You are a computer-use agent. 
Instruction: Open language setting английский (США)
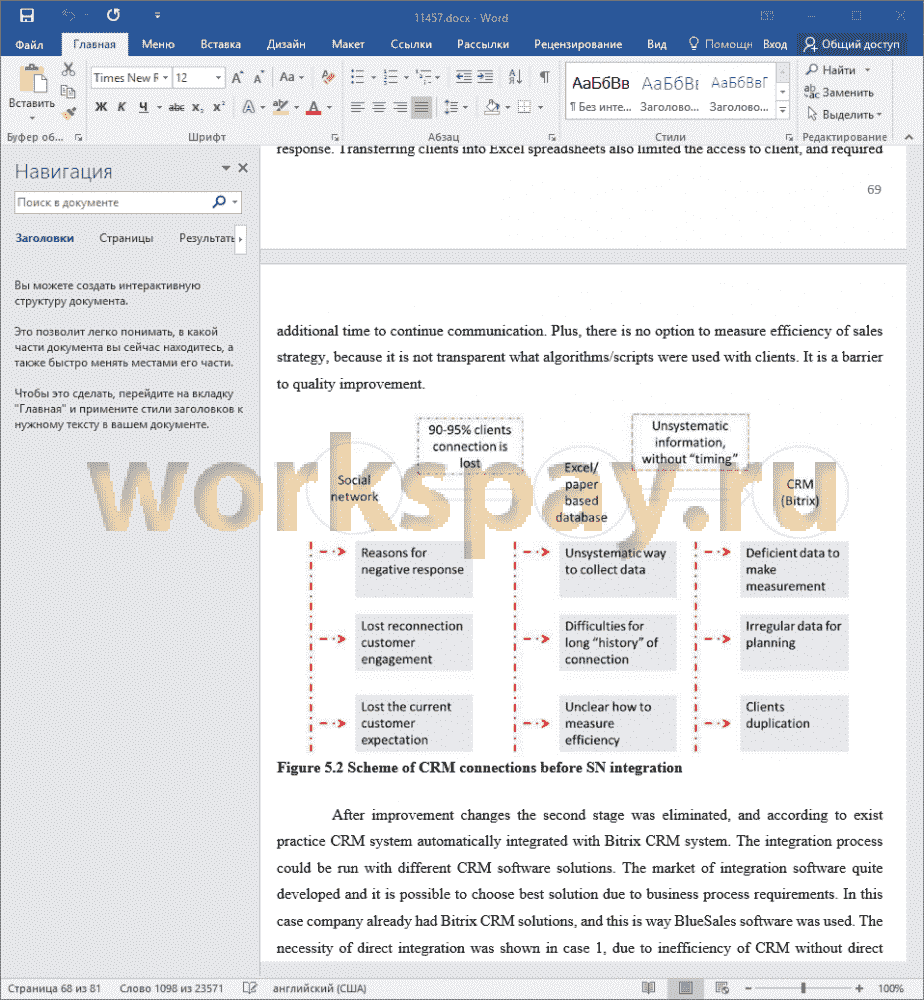[319, 988]
